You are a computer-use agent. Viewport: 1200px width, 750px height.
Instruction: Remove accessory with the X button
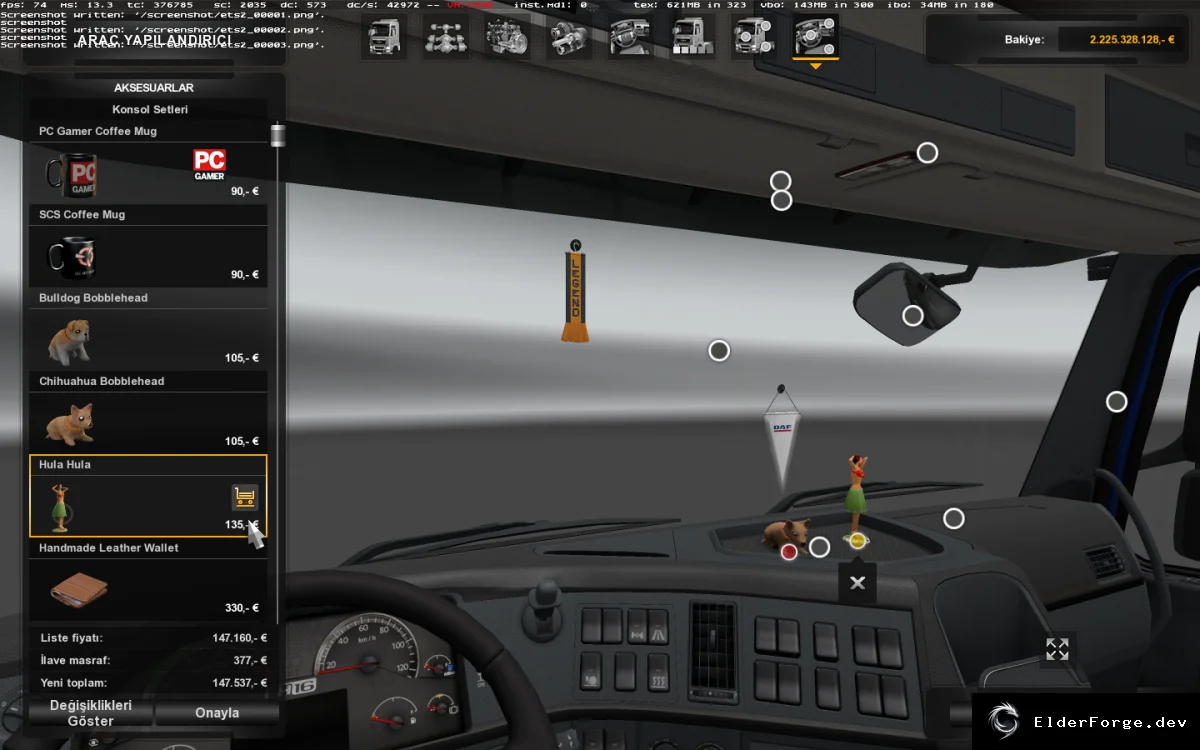857,583
